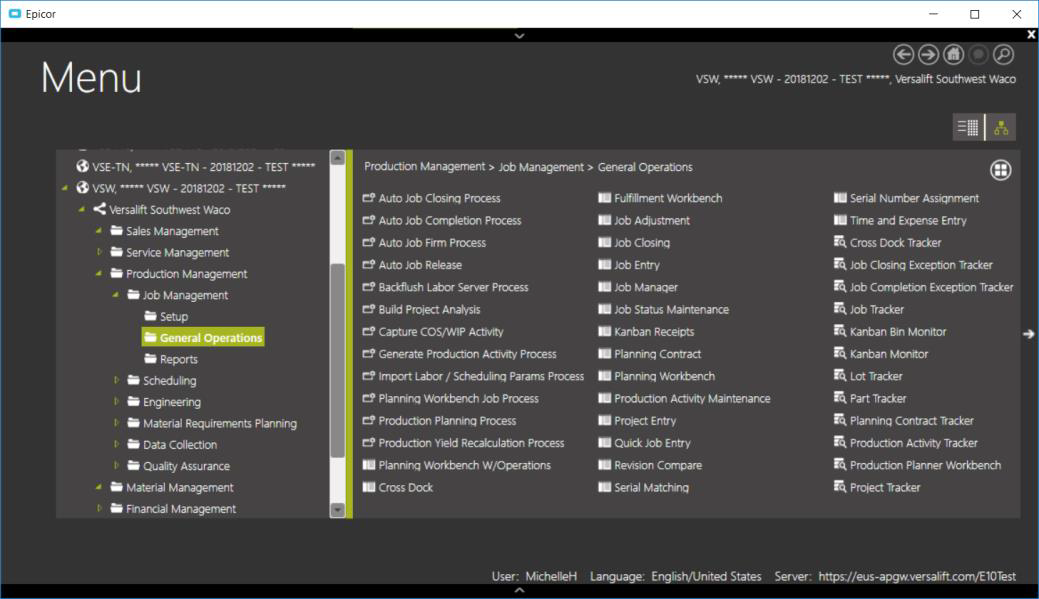1039x599 pixels.
Task: Open the Backflush Labor Server Process icon
Action: [x=369, y=287]
